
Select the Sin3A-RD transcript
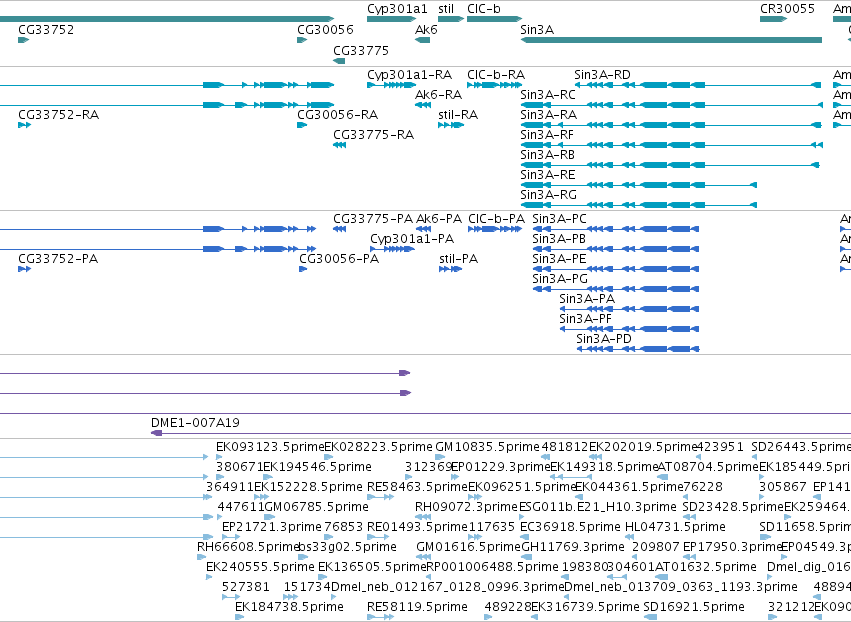coord(698,85)
